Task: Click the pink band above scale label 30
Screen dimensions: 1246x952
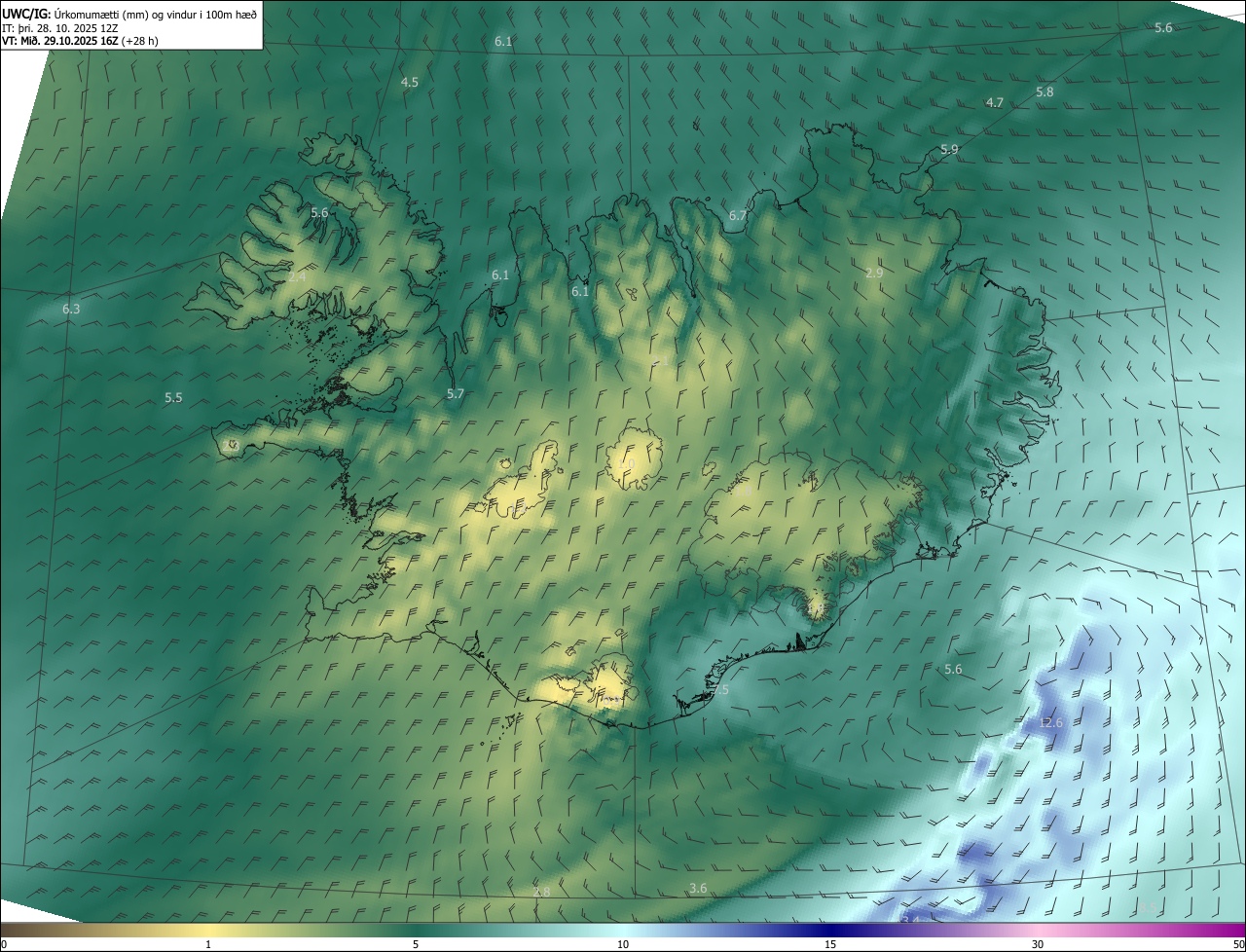Action: coord(1038,930)
